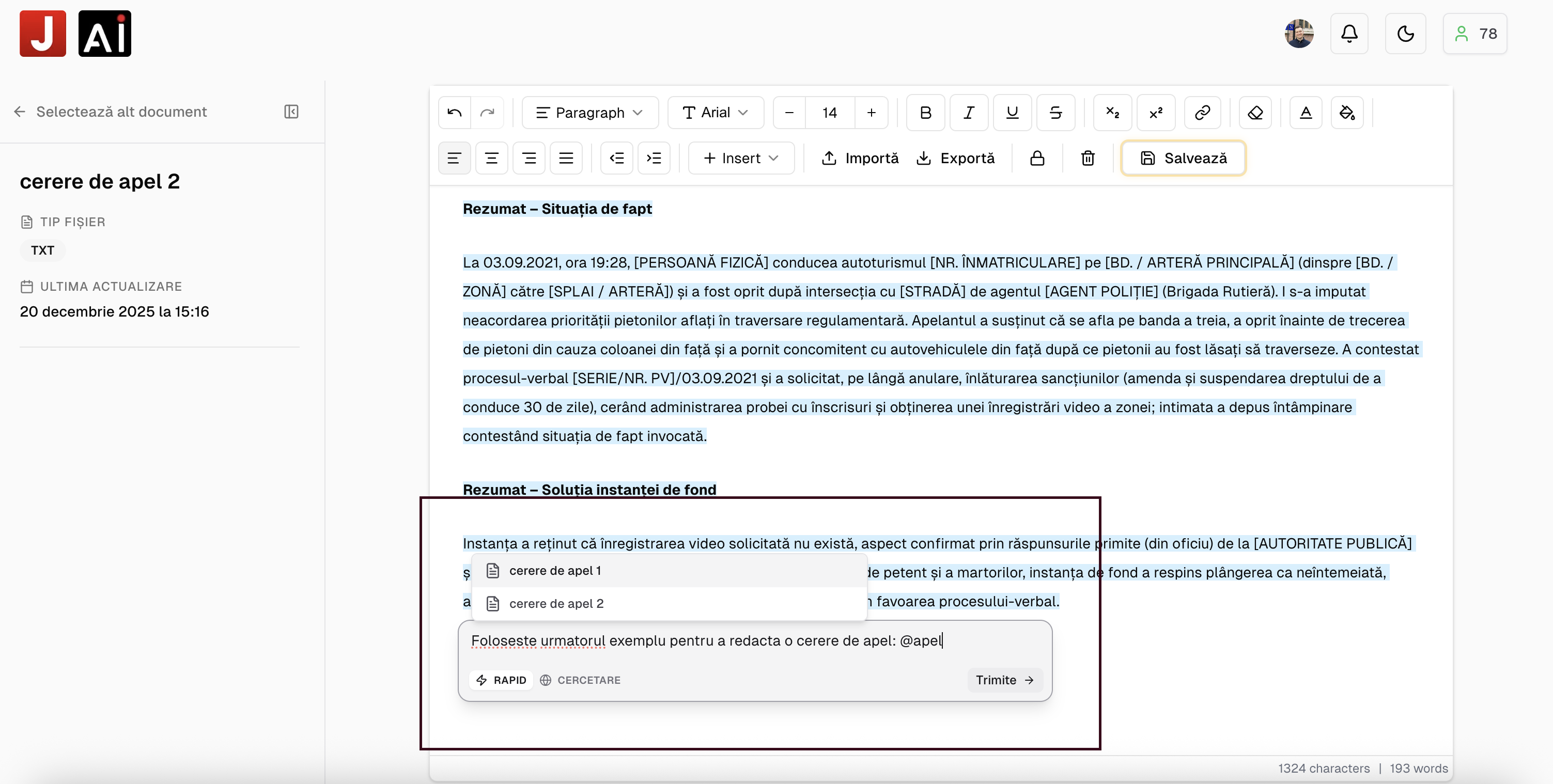The width and height of the screenshot is (1553, 784).
Task: Insert a hyperlink
Action: click(x=1202, y=112)
